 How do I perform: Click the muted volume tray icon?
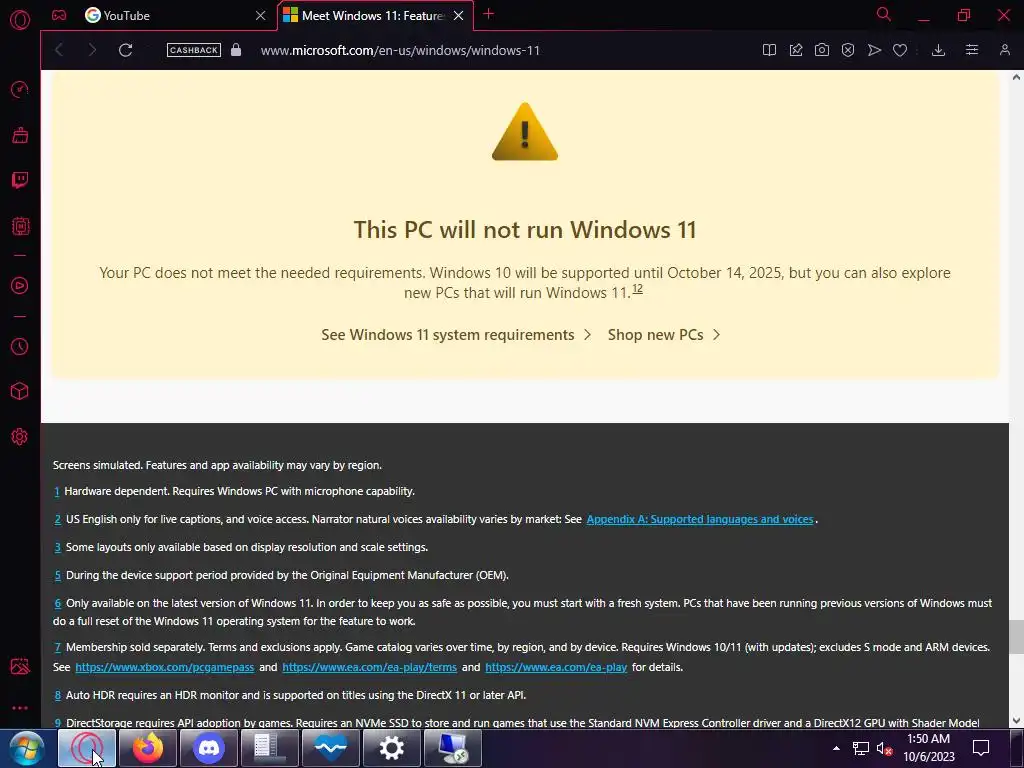(884, 749)
